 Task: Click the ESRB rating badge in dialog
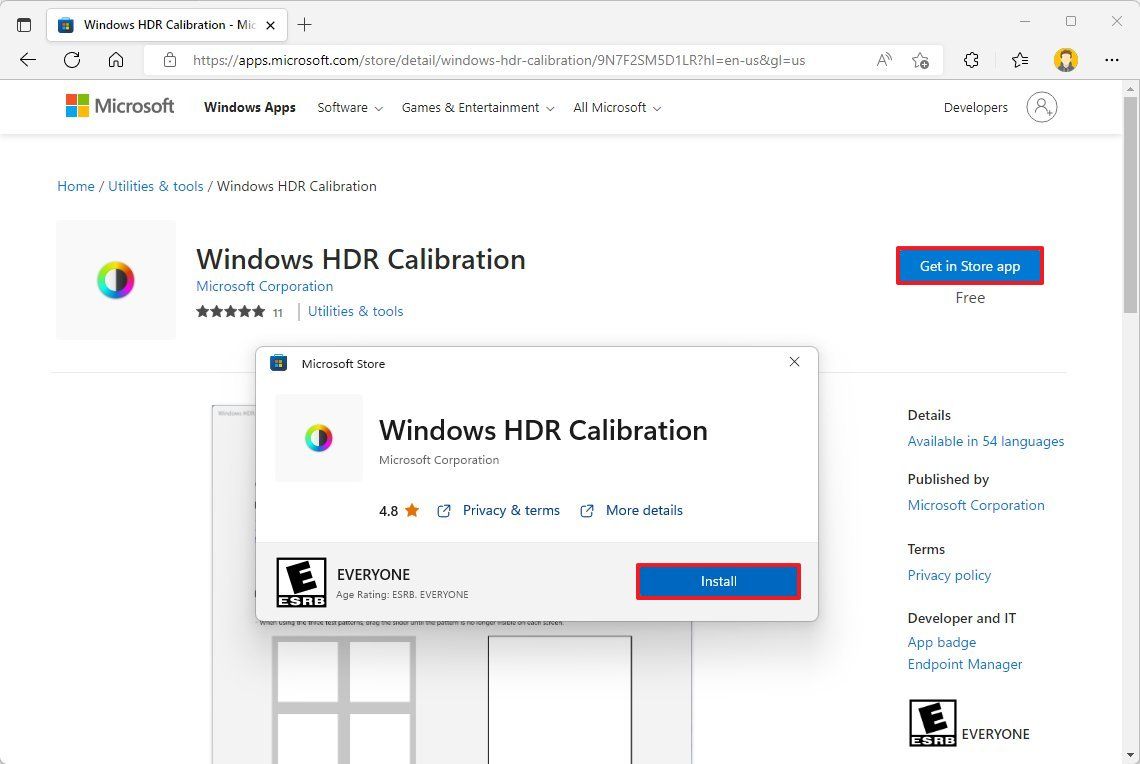(x=301, y=582)
